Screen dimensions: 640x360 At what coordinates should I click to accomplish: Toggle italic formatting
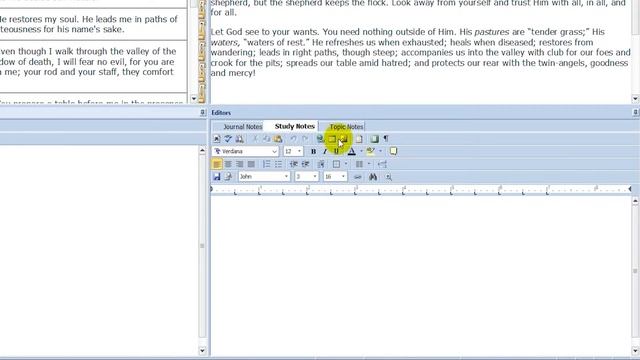click(x=324, y=151)
